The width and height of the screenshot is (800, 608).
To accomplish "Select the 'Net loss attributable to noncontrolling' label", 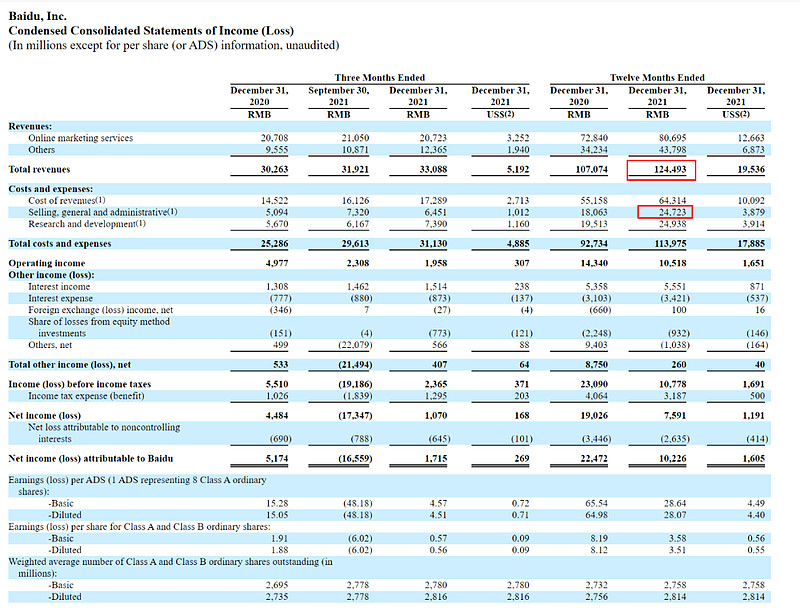I will click(x=104, y=427).
